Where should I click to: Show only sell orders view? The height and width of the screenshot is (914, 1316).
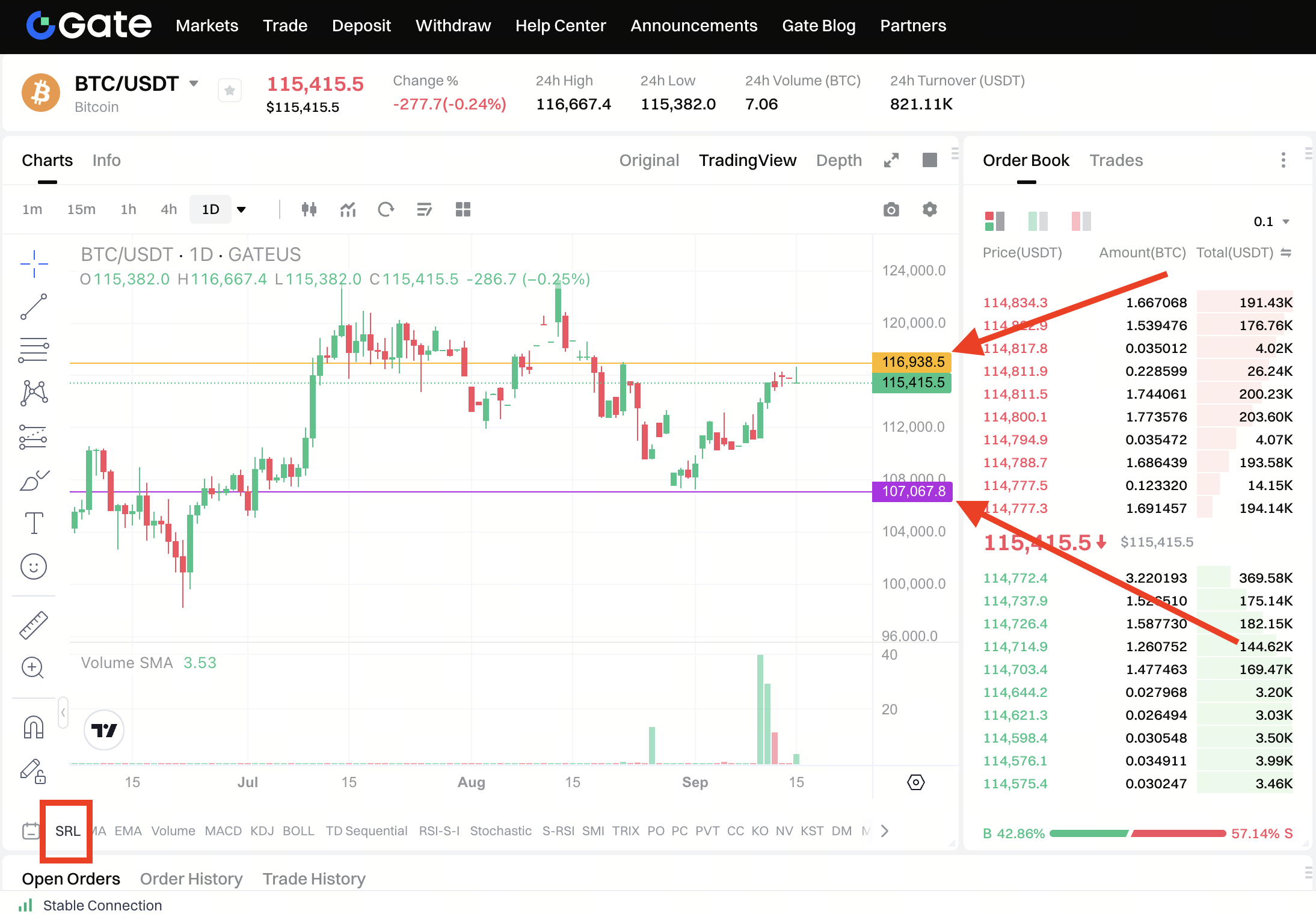pyautogui.click(x=1081, y=221)
